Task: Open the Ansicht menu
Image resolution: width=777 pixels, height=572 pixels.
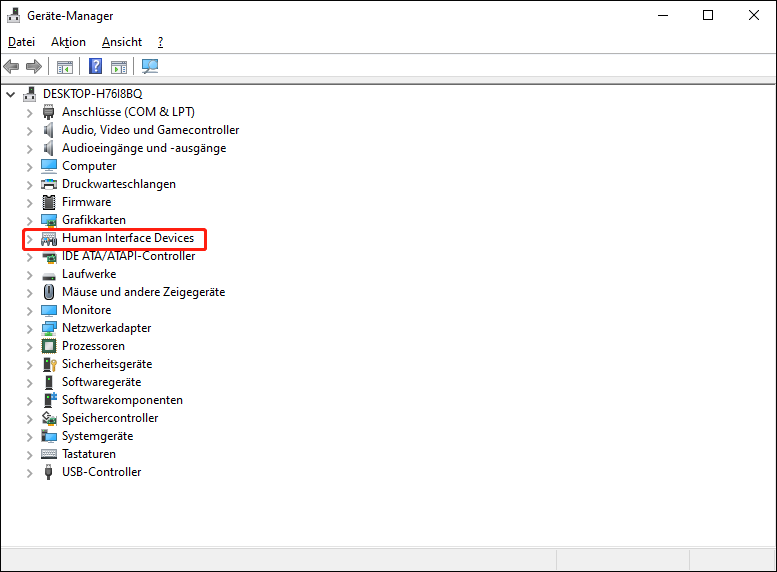Action: point(122,42)
